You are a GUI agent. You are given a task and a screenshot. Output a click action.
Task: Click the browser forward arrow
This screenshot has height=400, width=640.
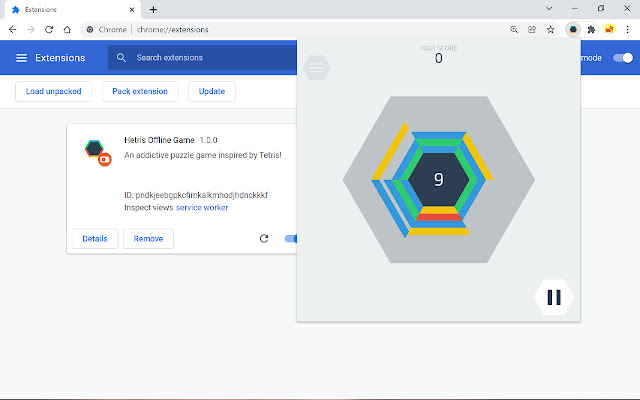coord(31,29)
